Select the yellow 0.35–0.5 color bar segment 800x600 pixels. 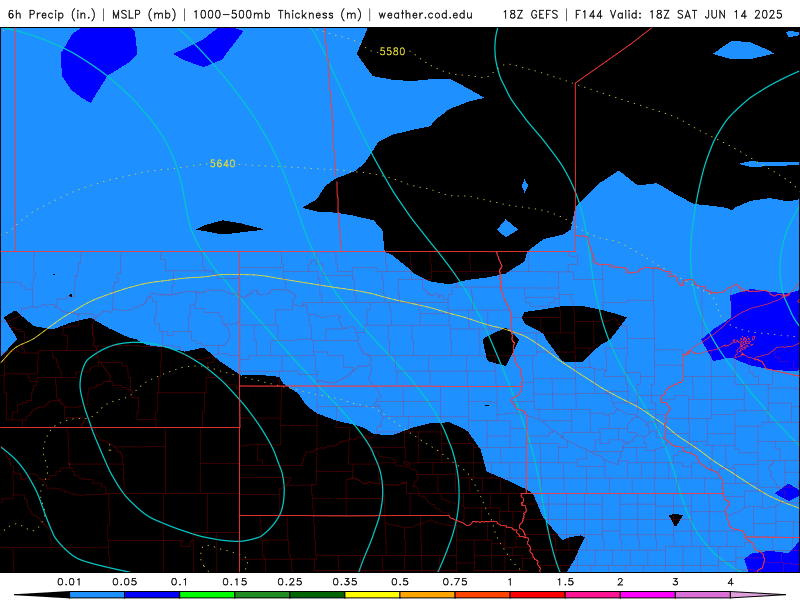[372, 595]
